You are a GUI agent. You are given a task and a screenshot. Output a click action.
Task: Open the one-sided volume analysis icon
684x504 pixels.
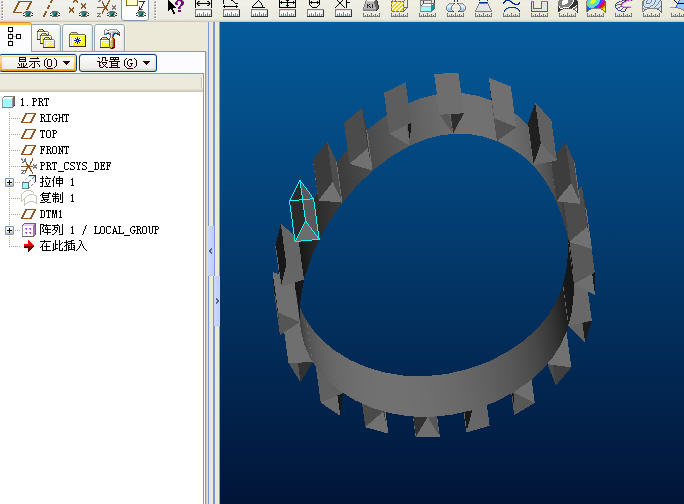point(427,8)
